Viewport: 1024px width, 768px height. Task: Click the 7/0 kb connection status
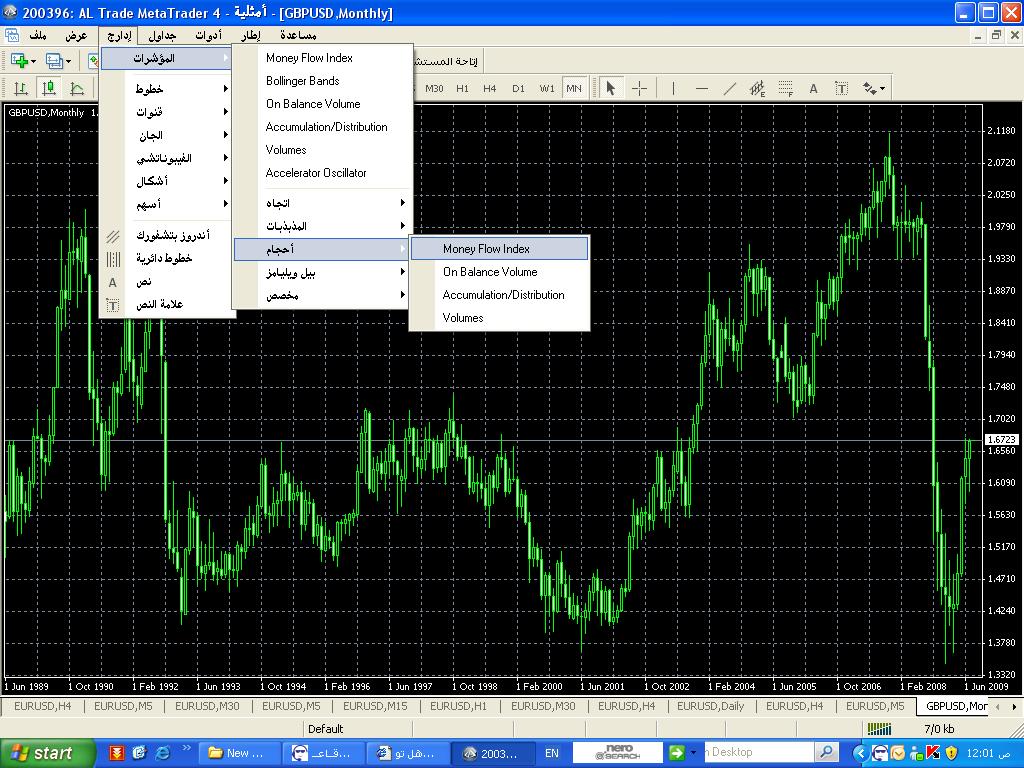click(938, 729)
